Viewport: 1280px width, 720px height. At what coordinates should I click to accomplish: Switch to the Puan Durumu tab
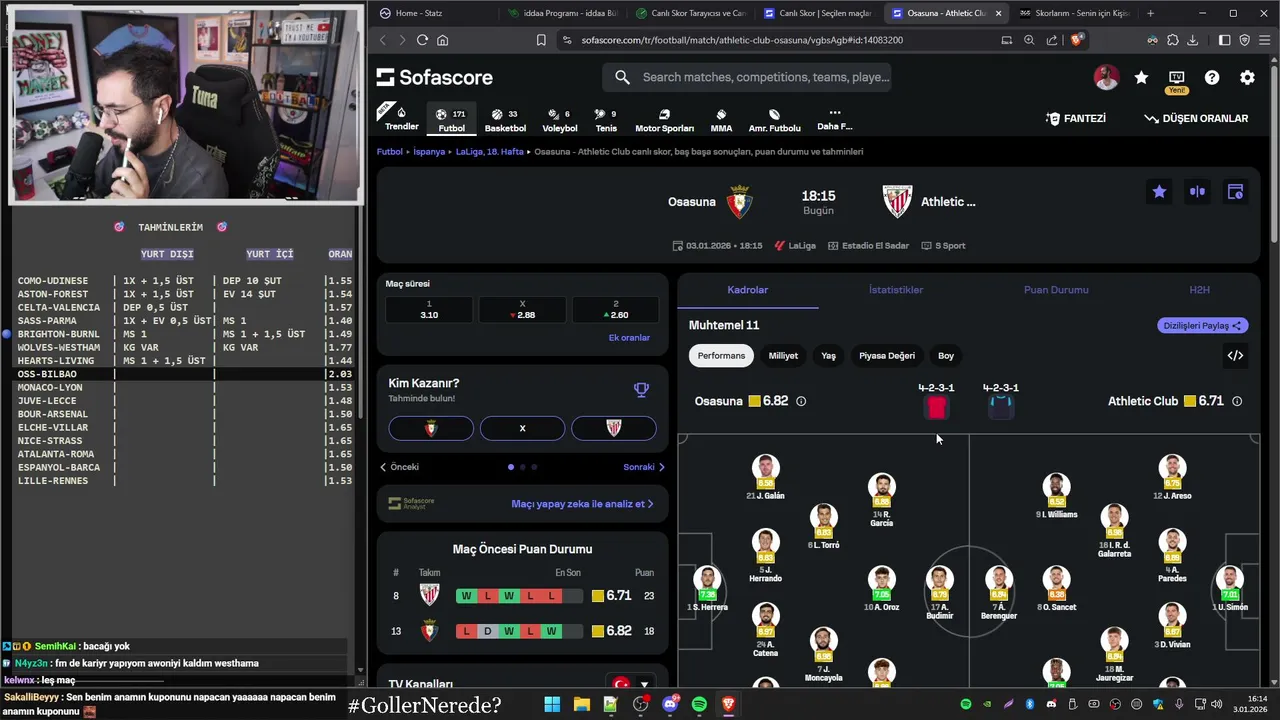(x=1056, y=290)
